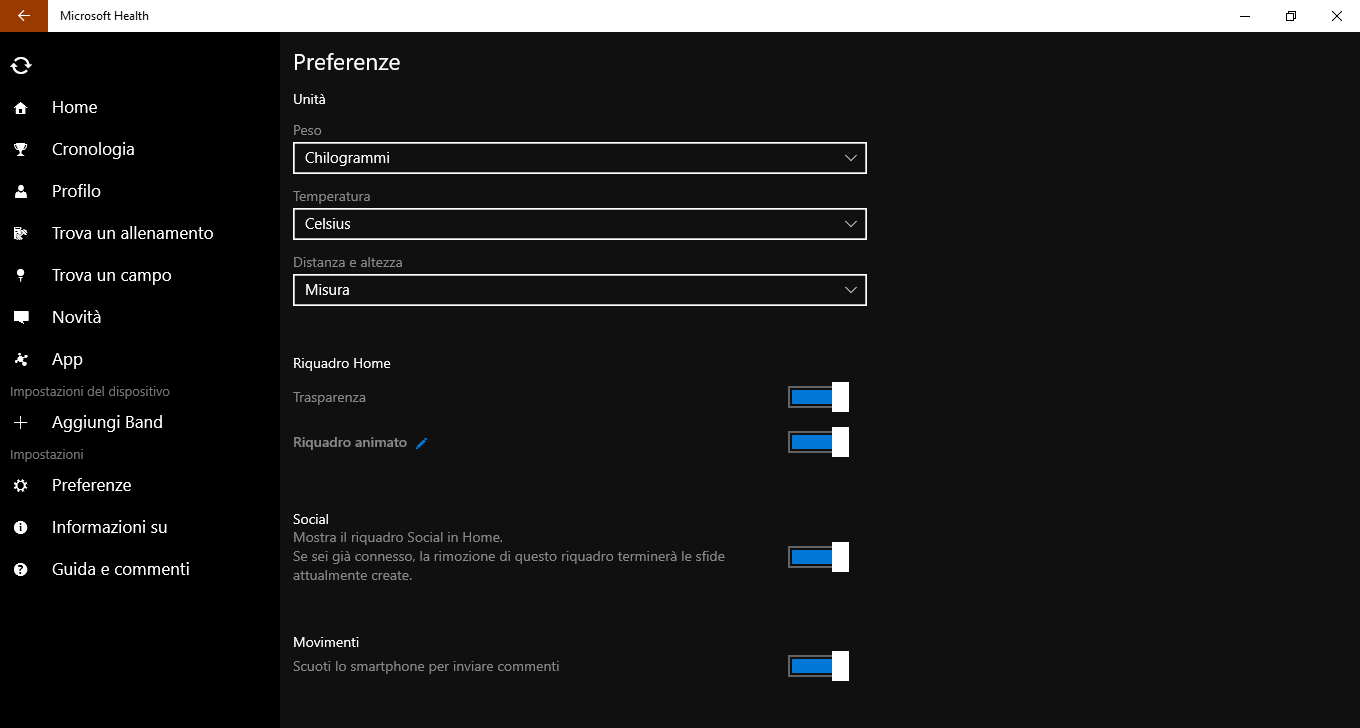1360x728 pixels.
Task: Open the Temperatura Celsius dropdown
Action: pyautogui.click(x=580, y=224)
